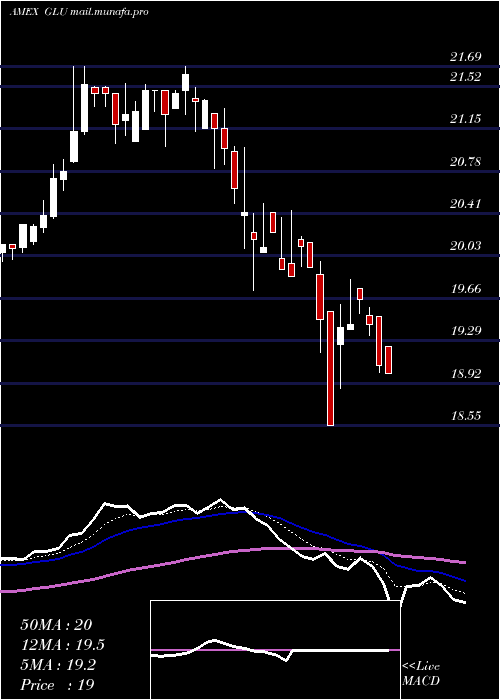Screen dimensions: 500x700
Task: Click the 19.29 price level label
Action: point(466,331)
